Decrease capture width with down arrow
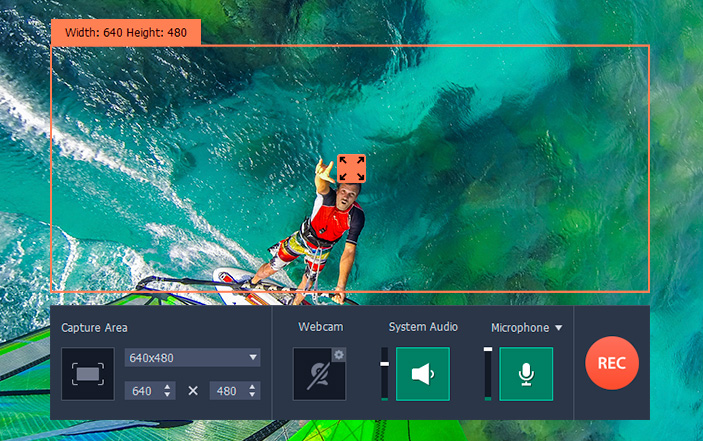 167,394
